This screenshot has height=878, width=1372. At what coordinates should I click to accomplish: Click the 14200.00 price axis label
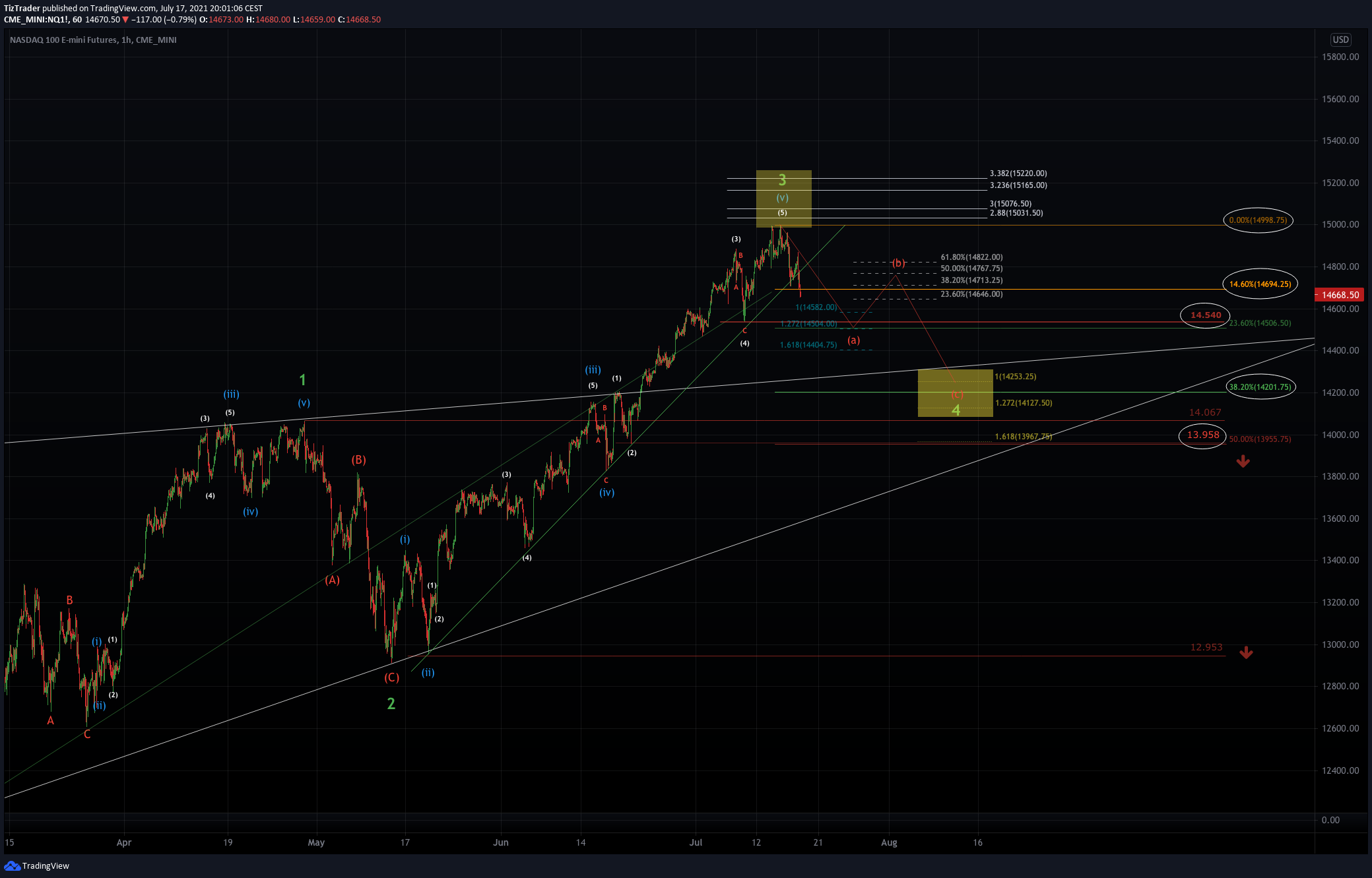pyautogui.click(x=1340, y=392)
